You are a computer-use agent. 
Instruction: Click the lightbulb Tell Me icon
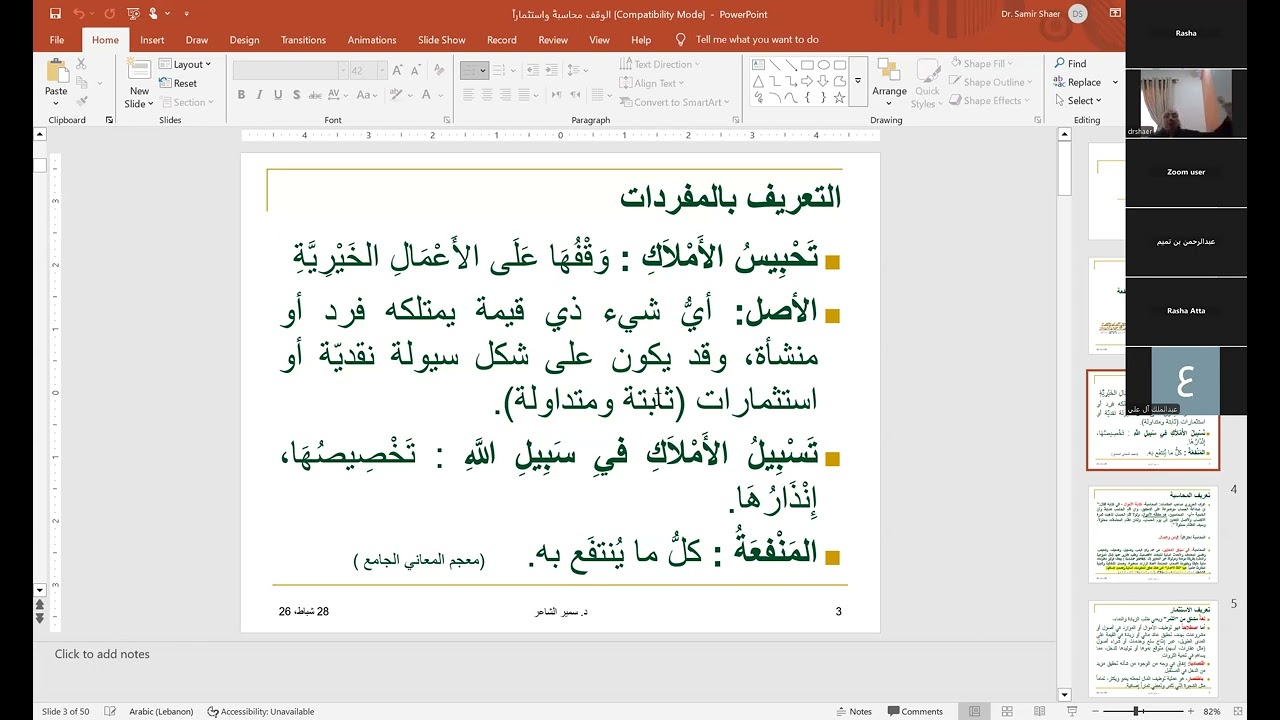coord(681,40)
